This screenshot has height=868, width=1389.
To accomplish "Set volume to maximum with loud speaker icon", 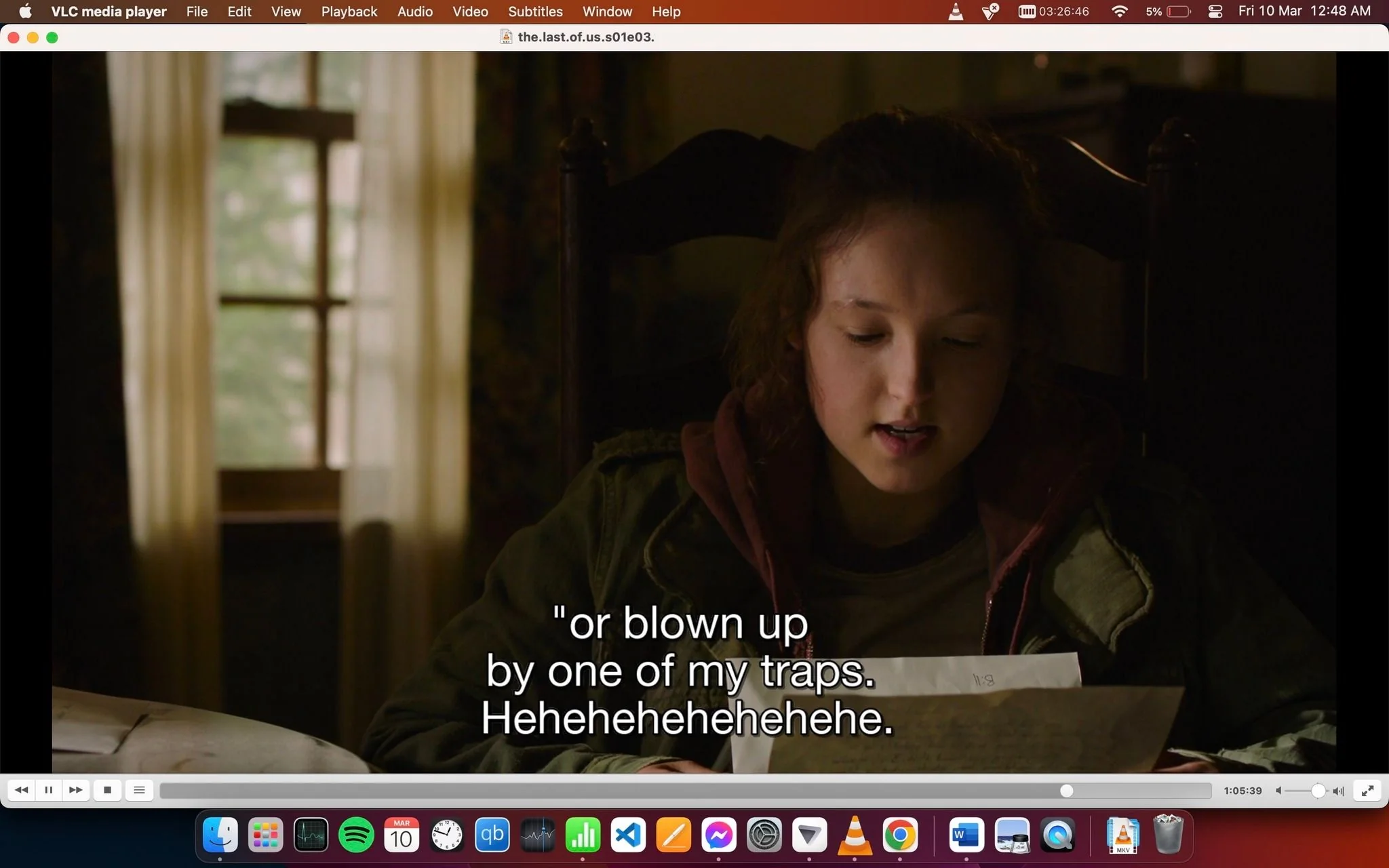I will (x=1338, y=791).
